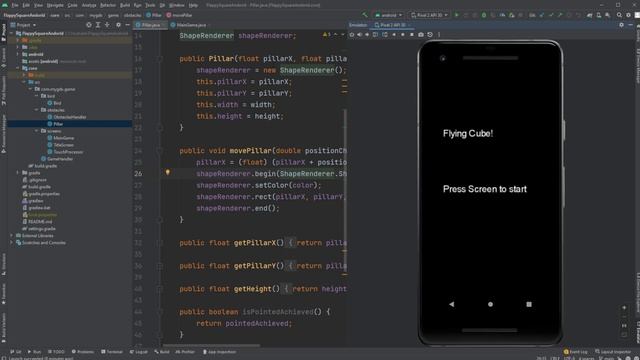Click the emulator snapshots clock icon
Image resolution: width=640 pixels, height=360 pixels.
click(430, 35)
